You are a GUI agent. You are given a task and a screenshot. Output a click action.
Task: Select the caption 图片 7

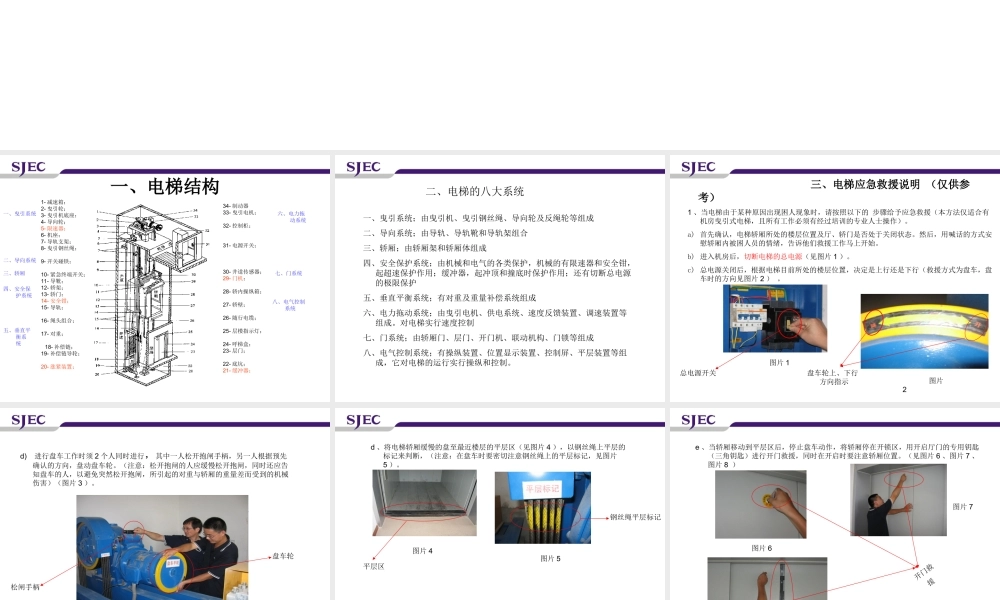coord(963,507)
